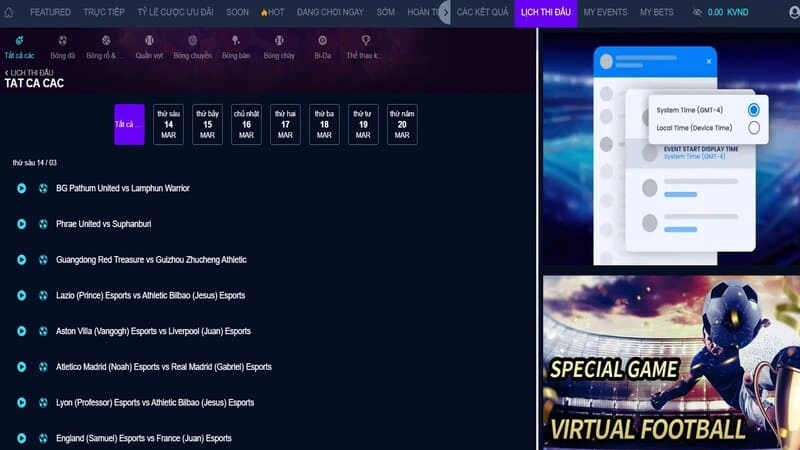This screenshot has width=800, height=450.
Task: Play stream for Guangdong Red Treasure match
Action: pos(21,260)
